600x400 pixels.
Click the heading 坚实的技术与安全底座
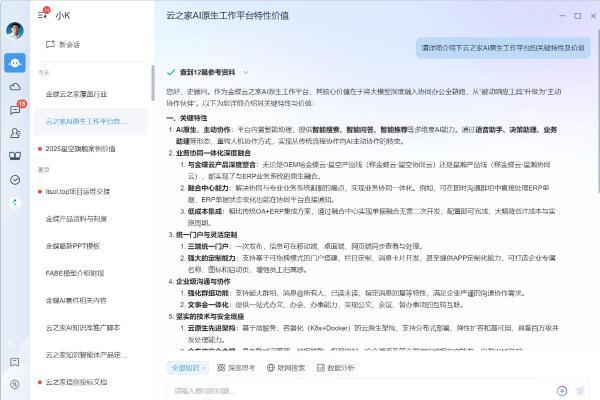[x=210, y=316]
